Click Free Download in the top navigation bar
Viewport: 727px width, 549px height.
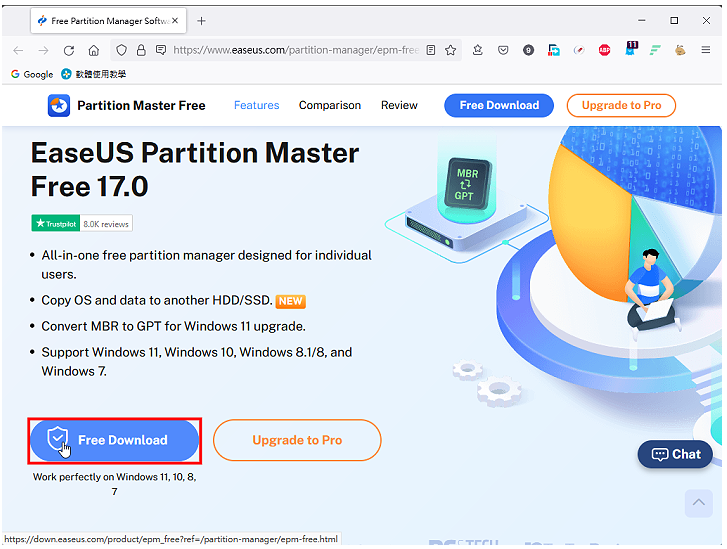[x=499, y=105]
